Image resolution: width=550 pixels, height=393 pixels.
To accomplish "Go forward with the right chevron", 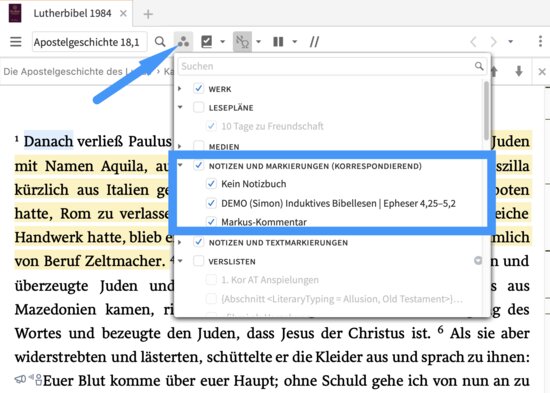I will pyautogui.click(x=494, y=42).
